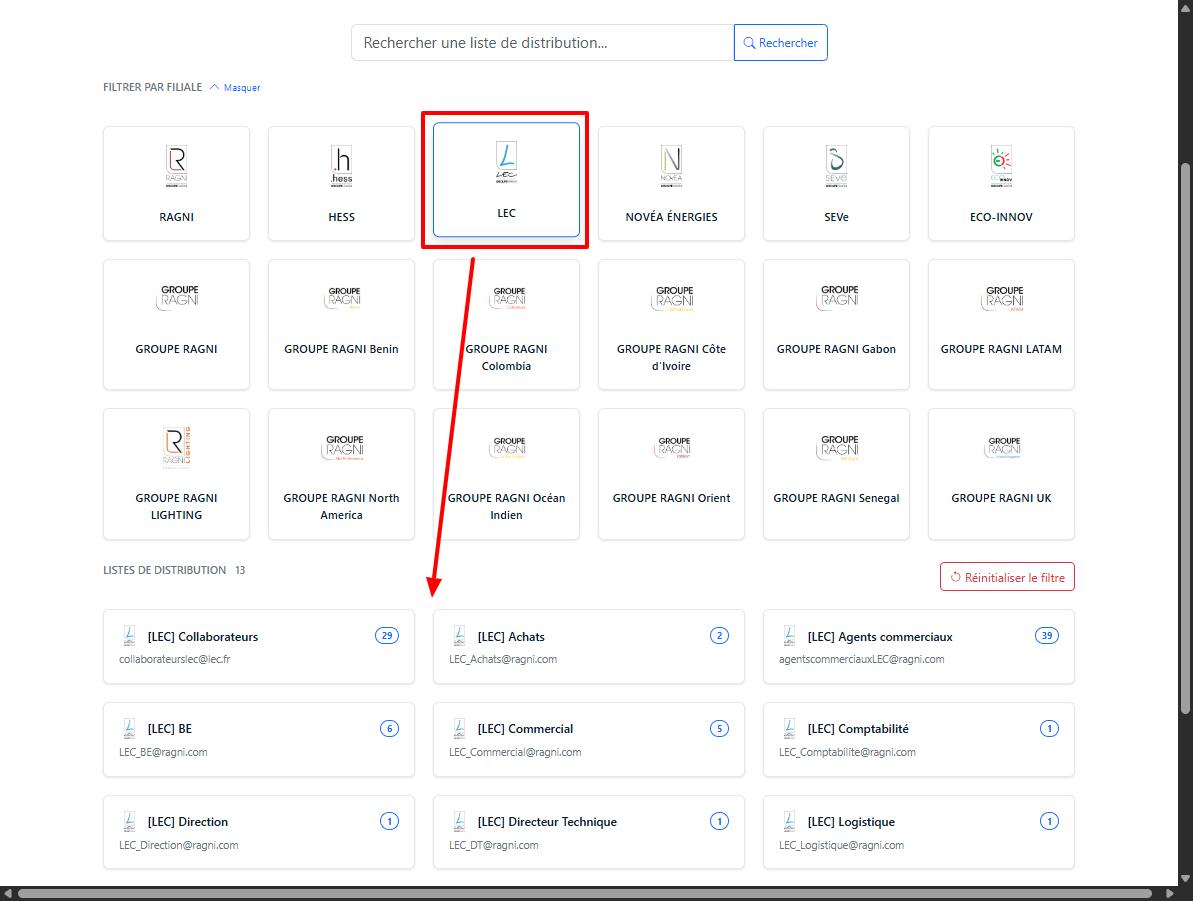1193x901 pixels.
Task: Click the member count badge on Comptabilité
Action: coord(1049,728)
